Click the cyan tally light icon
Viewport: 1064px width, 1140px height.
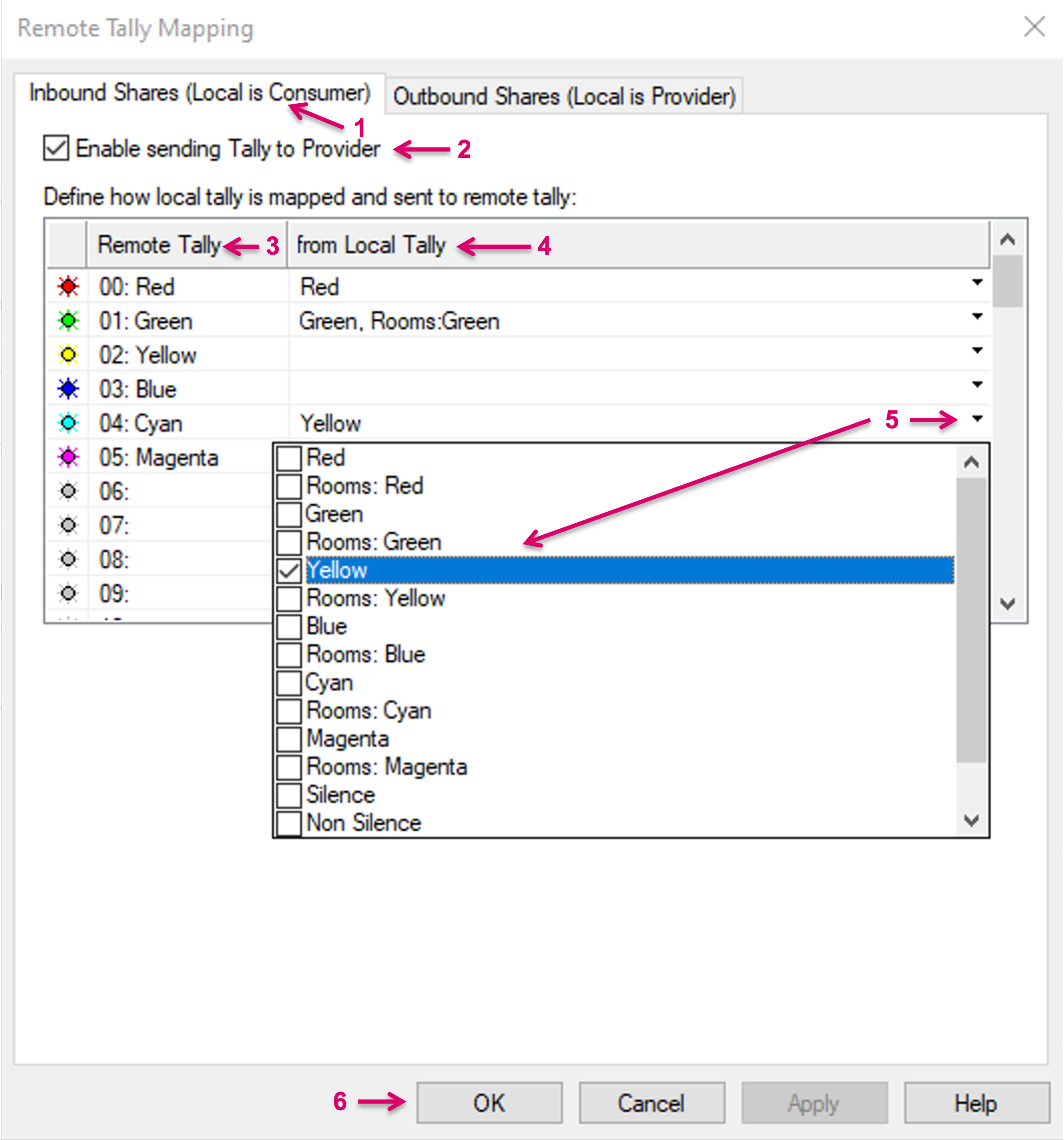tap(68, 423)
